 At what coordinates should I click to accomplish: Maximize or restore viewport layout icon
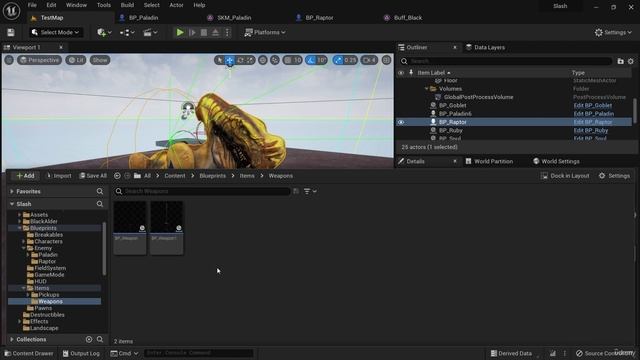point(386,60)
